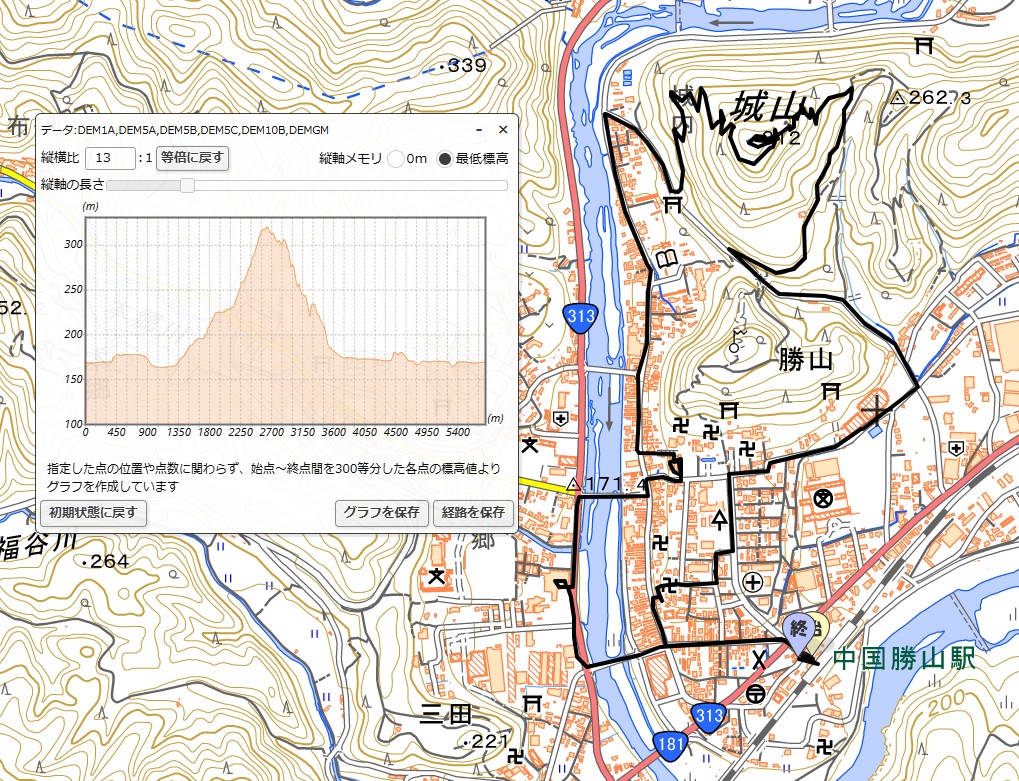Click the Route 181 highway shield
The image size is (1019, 781).
pos(668,743)
